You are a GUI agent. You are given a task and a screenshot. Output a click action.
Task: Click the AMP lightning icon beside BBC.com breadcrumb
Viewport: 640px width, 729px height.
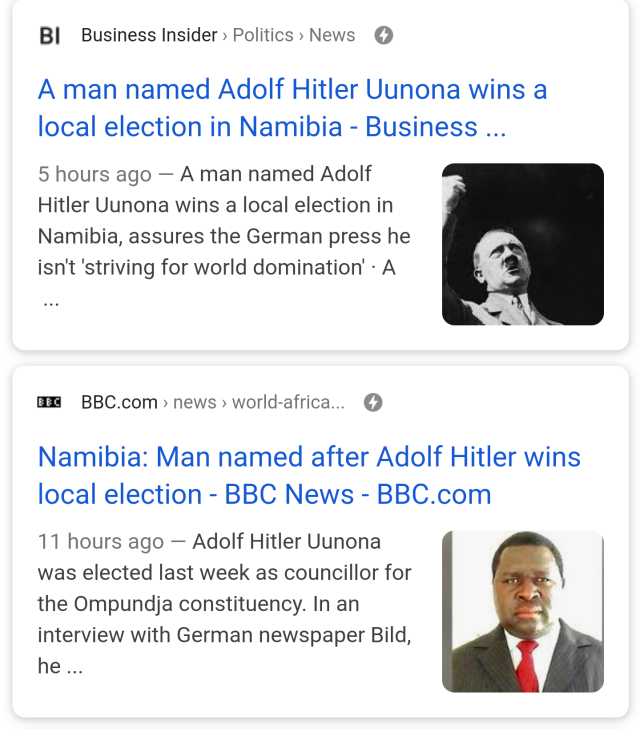[x=372, y=402]
